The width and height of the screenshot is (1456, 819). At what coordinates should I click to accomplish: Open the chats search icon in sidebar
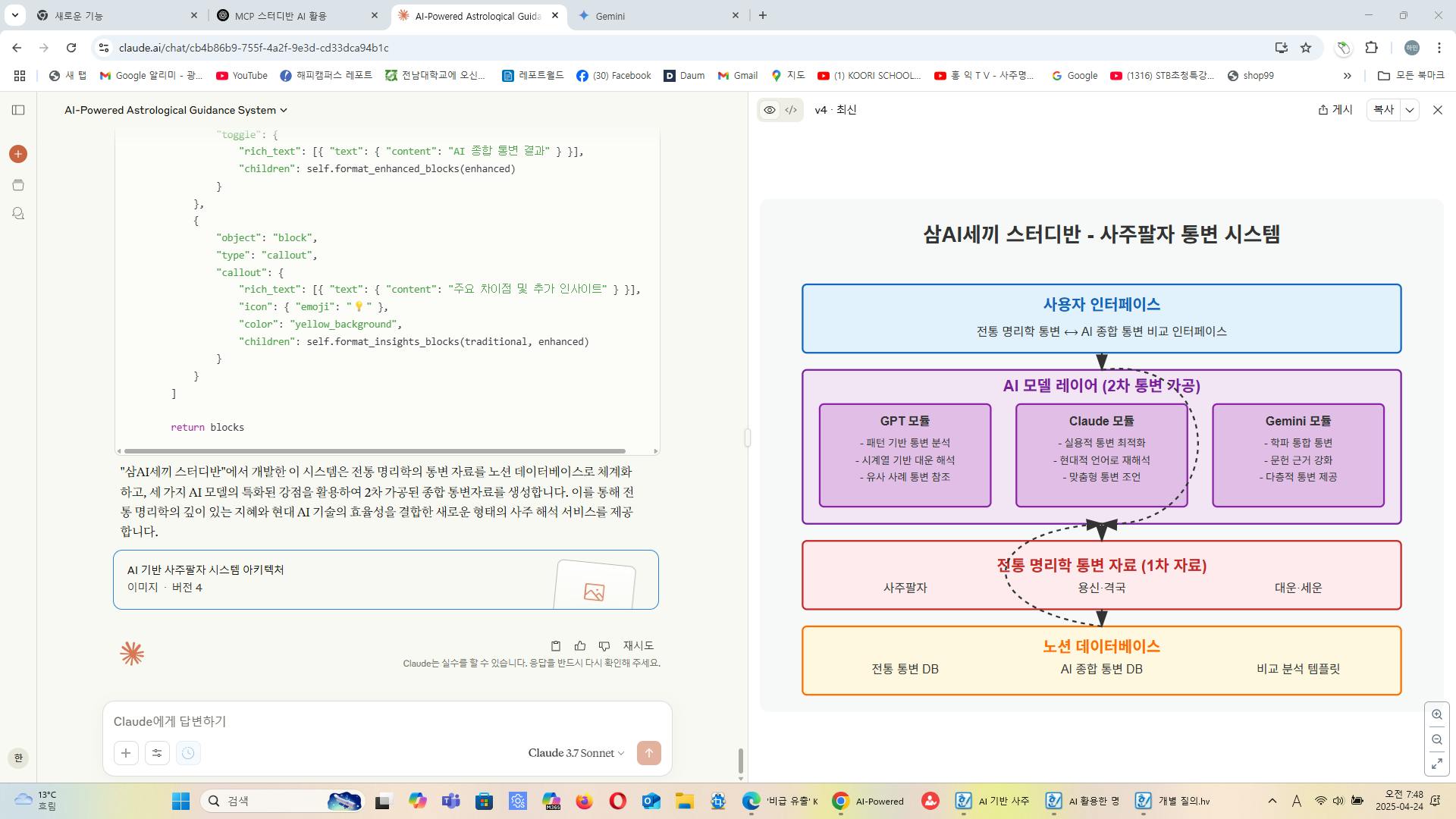tap(18, 214)
